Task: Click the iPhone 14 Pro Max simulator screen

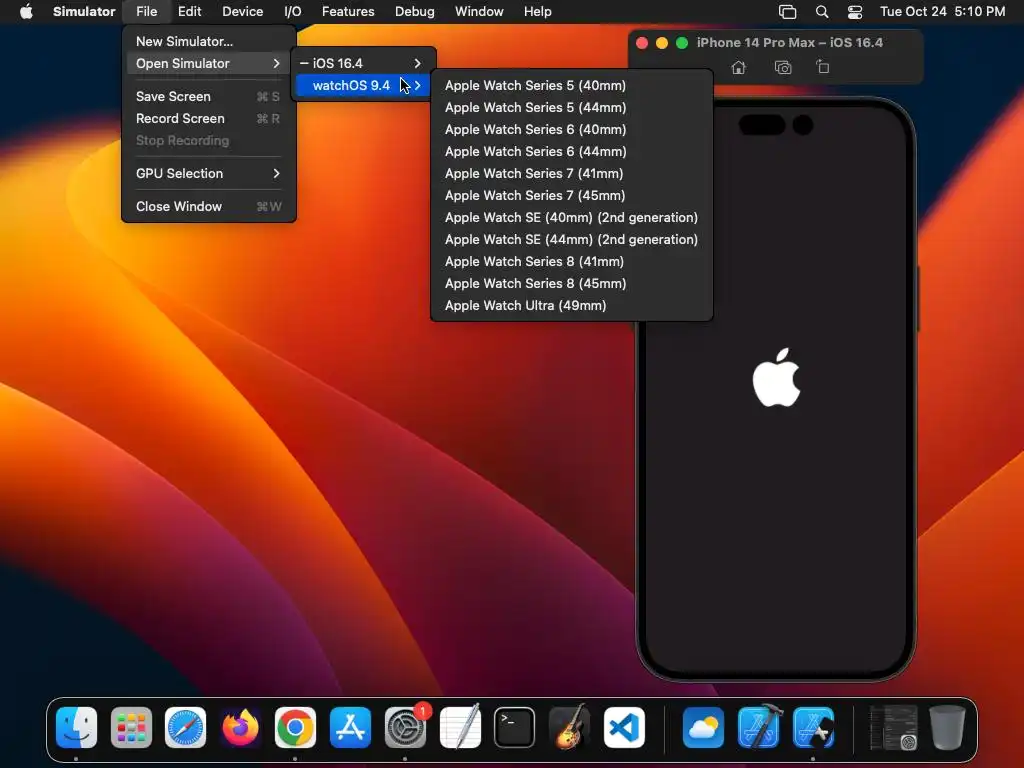Action: coord(776,392)
